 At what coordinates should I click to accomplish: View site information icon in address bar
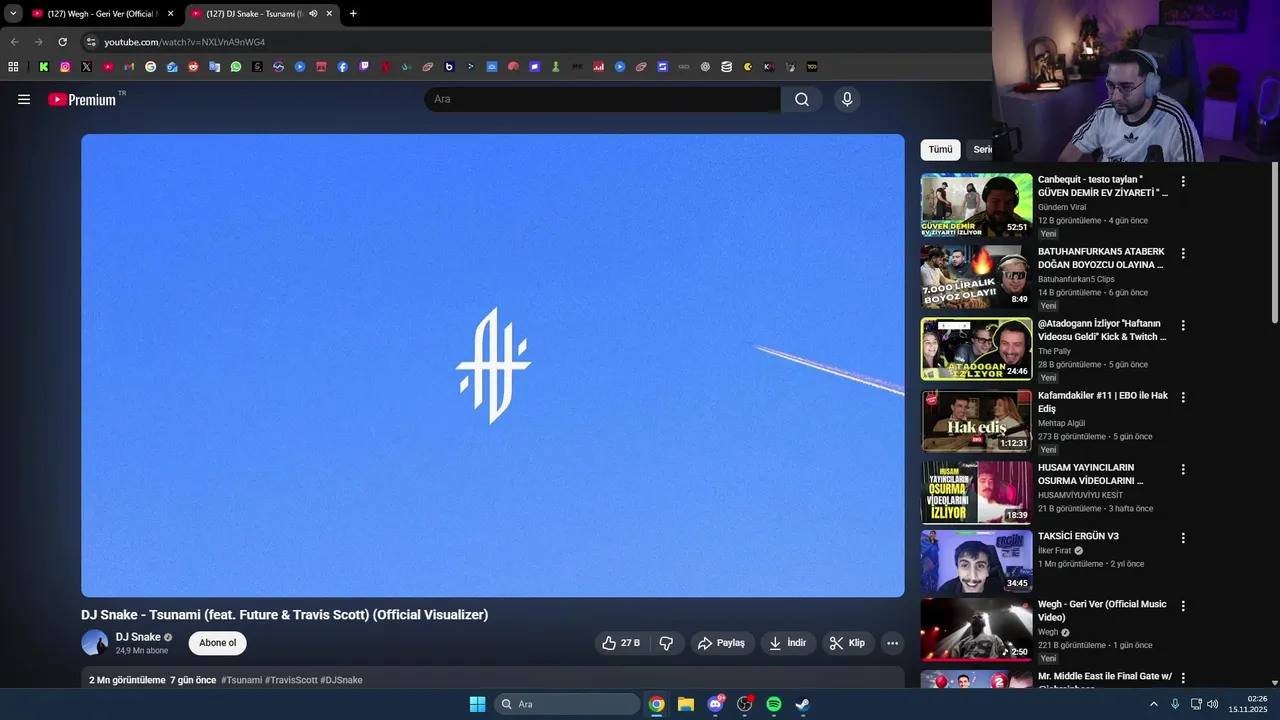click(91, 42)
